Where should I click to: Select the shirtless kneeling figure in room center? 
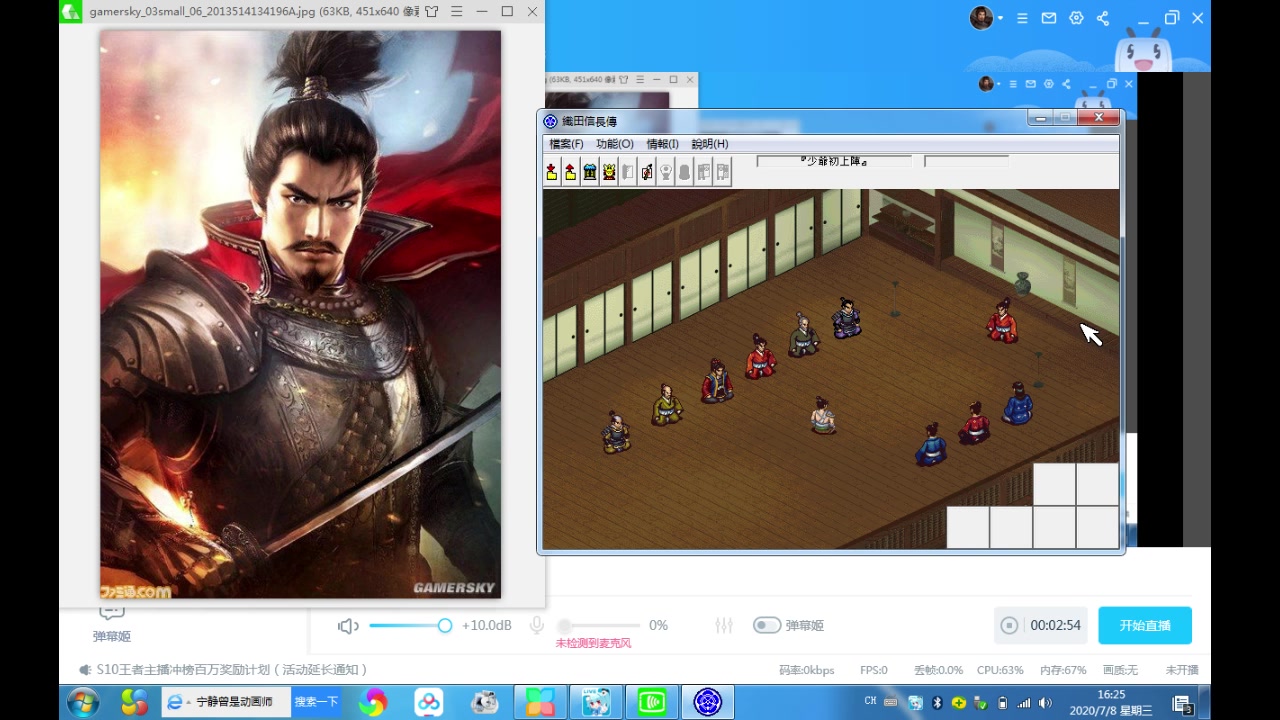822,415
